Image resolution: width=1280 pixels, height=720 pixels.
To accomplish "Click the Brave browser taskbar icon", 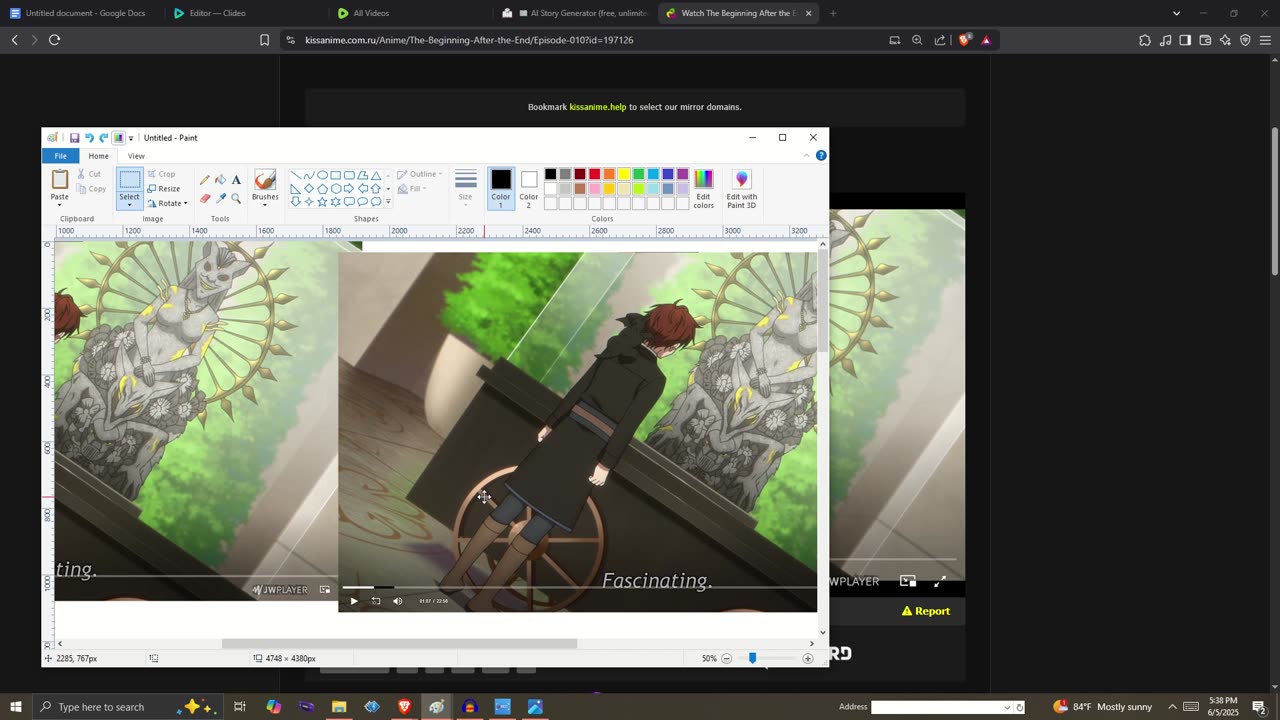I will [x=404, y=707].
